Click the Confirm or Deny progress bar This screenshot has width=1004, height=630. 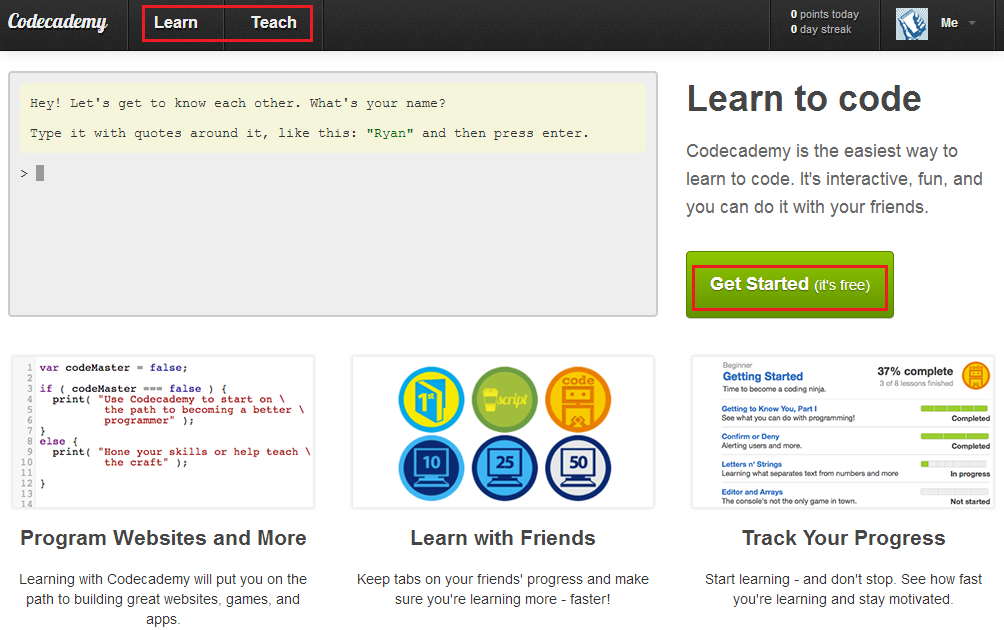coord(954,436)
